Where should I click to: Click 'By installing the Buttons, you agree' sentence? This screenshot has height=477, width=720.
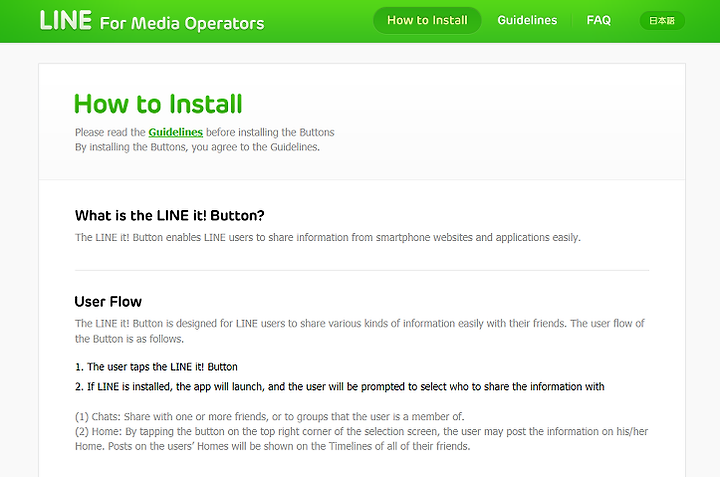coord(197,147)
